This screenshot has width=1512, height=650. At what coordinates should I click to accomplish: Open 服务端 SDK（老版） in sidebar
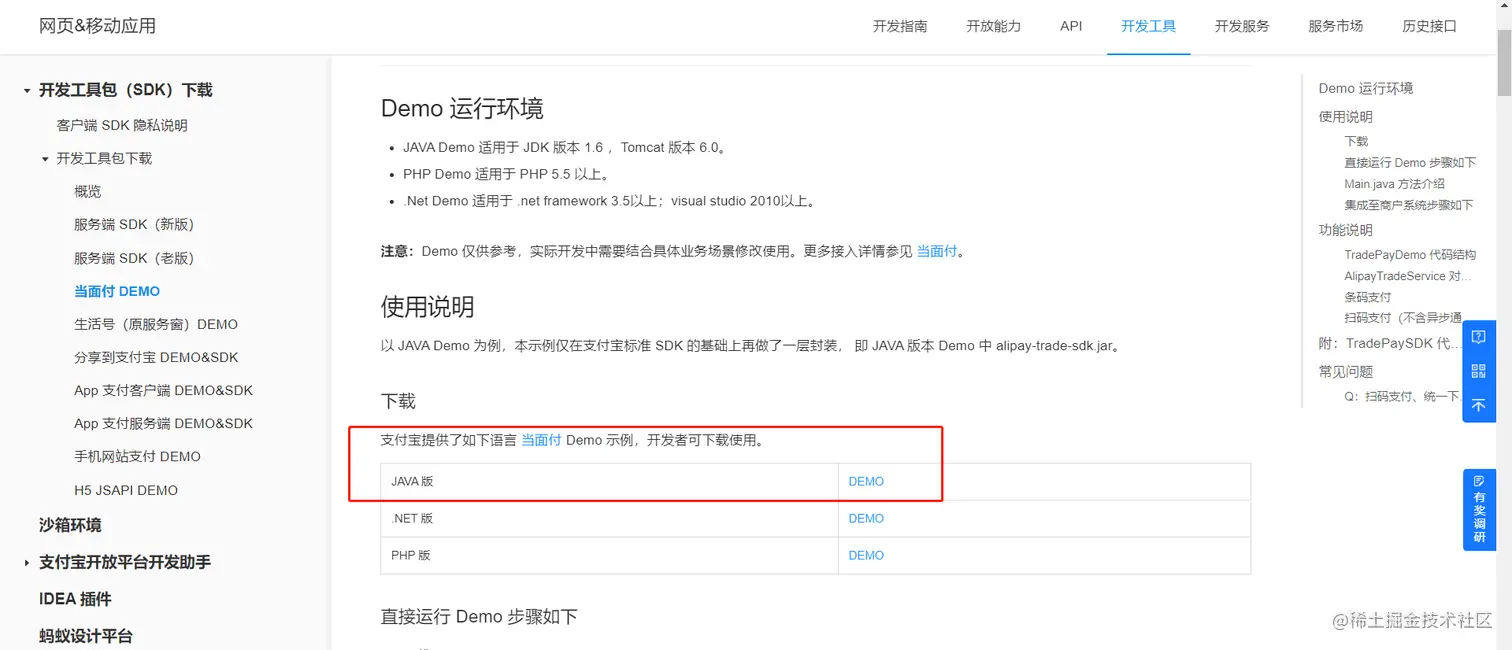coord(134,258)
